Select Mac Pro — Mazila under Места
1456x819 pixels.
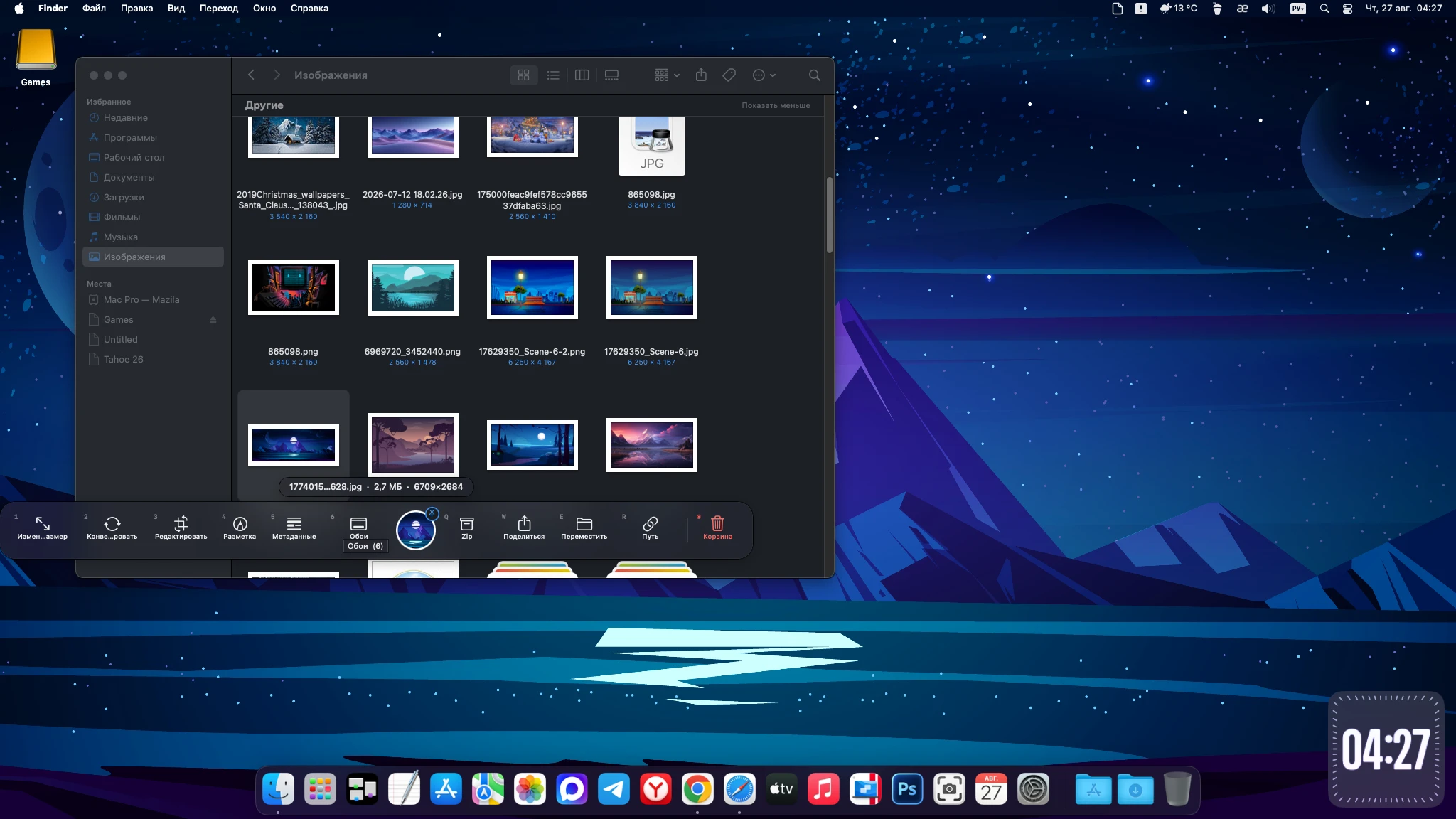154,300
